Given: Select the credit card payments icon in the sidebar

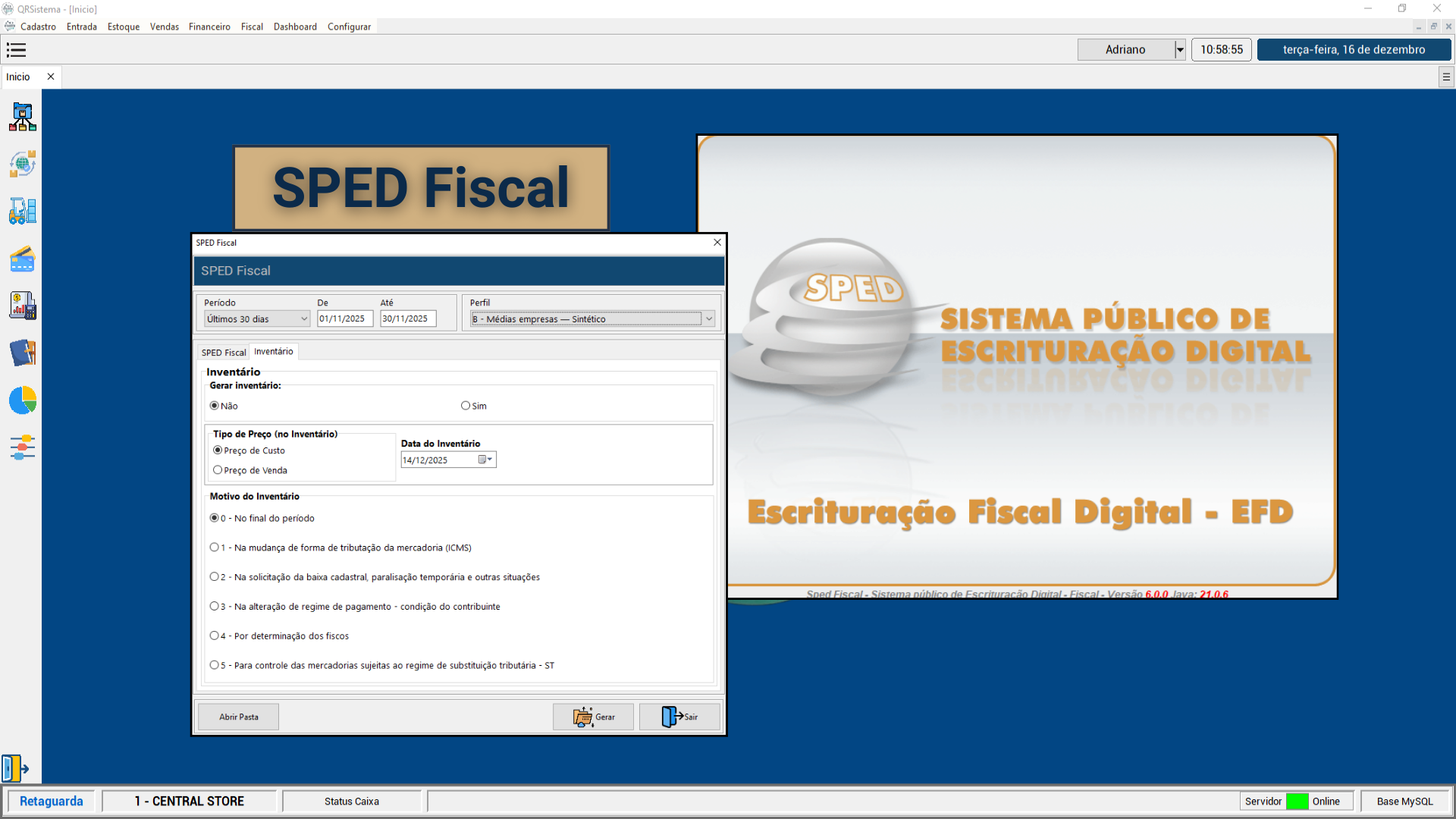Looking at the screenshot, I should [22, 259].
